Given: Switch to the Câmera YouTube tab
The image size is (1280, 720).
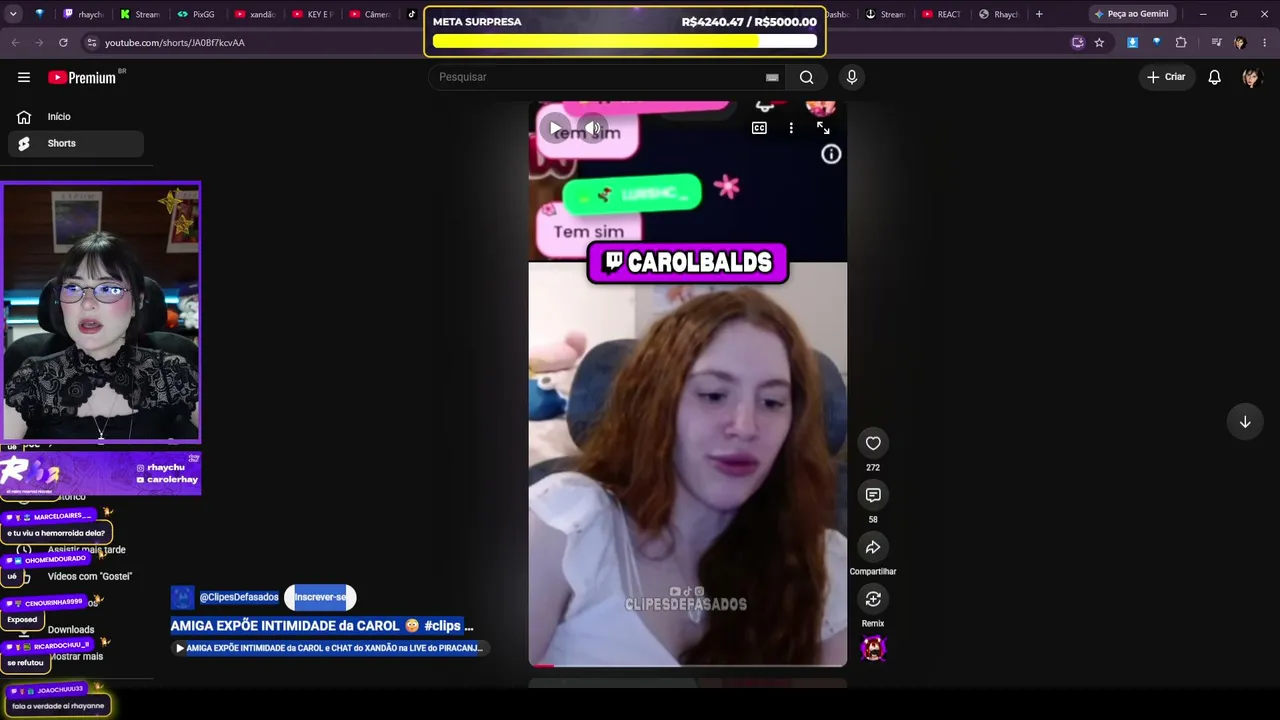Looking at the screenshot, I should [x=369, y=14].
